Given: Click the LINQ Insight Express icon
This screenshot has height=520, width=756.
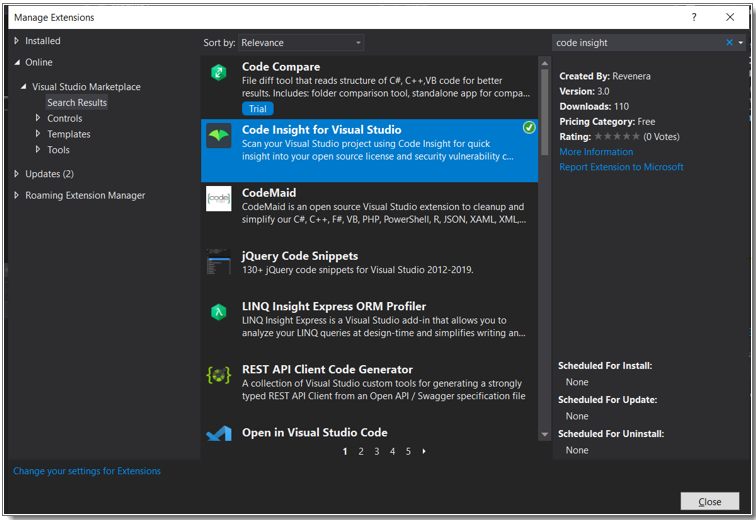Looking at the screenshot, I should tap(219, 312).
